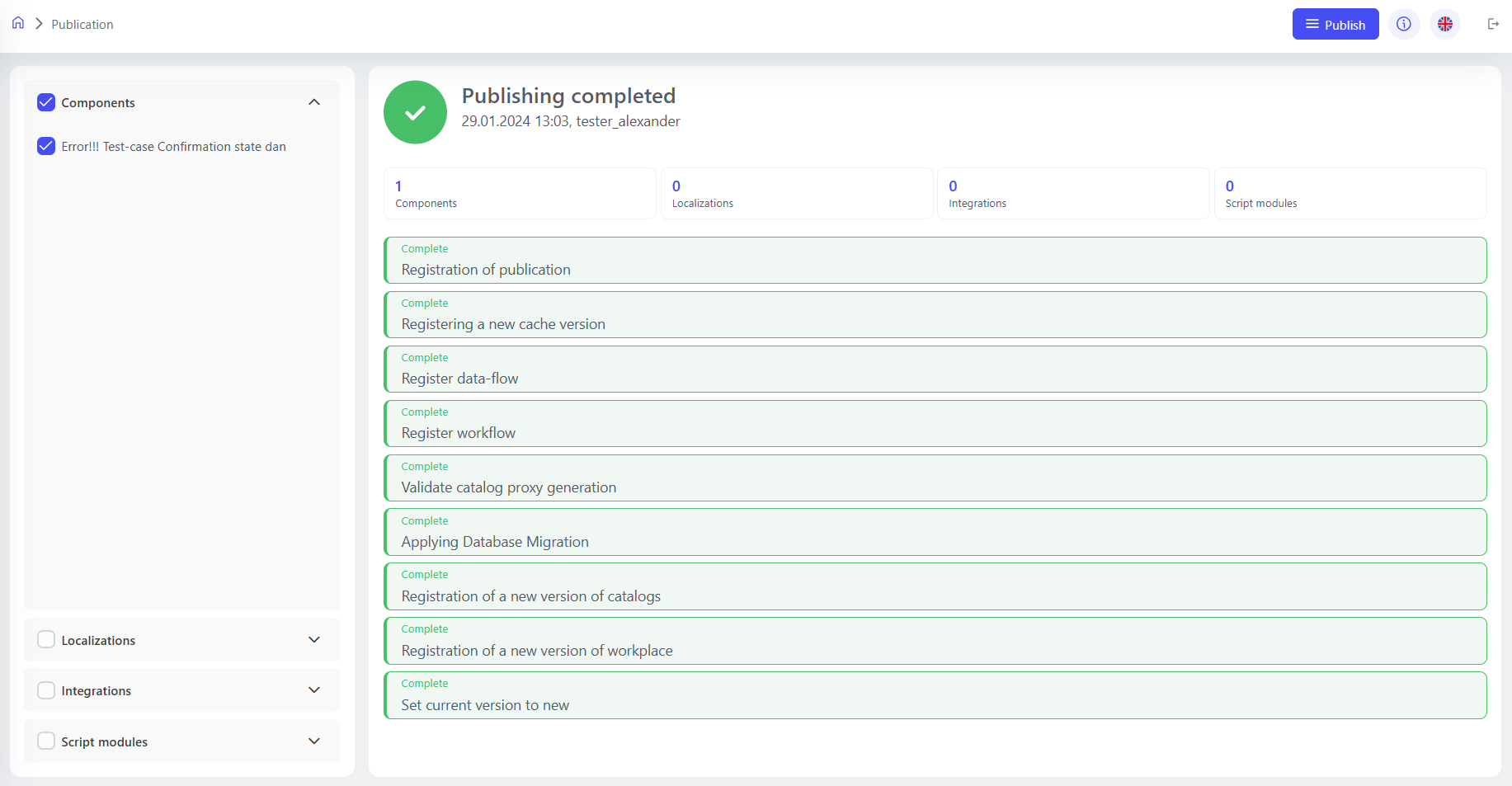Enable the Integrations checkbox
Image resolution: width=1512 pixels, height=786 pixels.
[46, 690]
